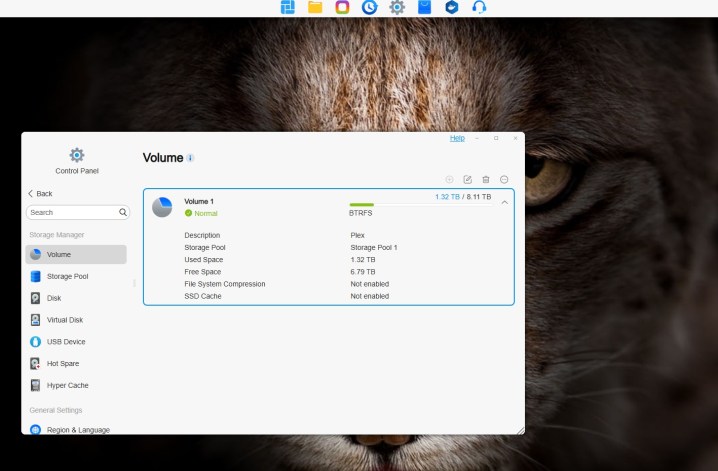Select Storage Pool in sidebar
718x471 pixels.
click(x=67, y=276)
